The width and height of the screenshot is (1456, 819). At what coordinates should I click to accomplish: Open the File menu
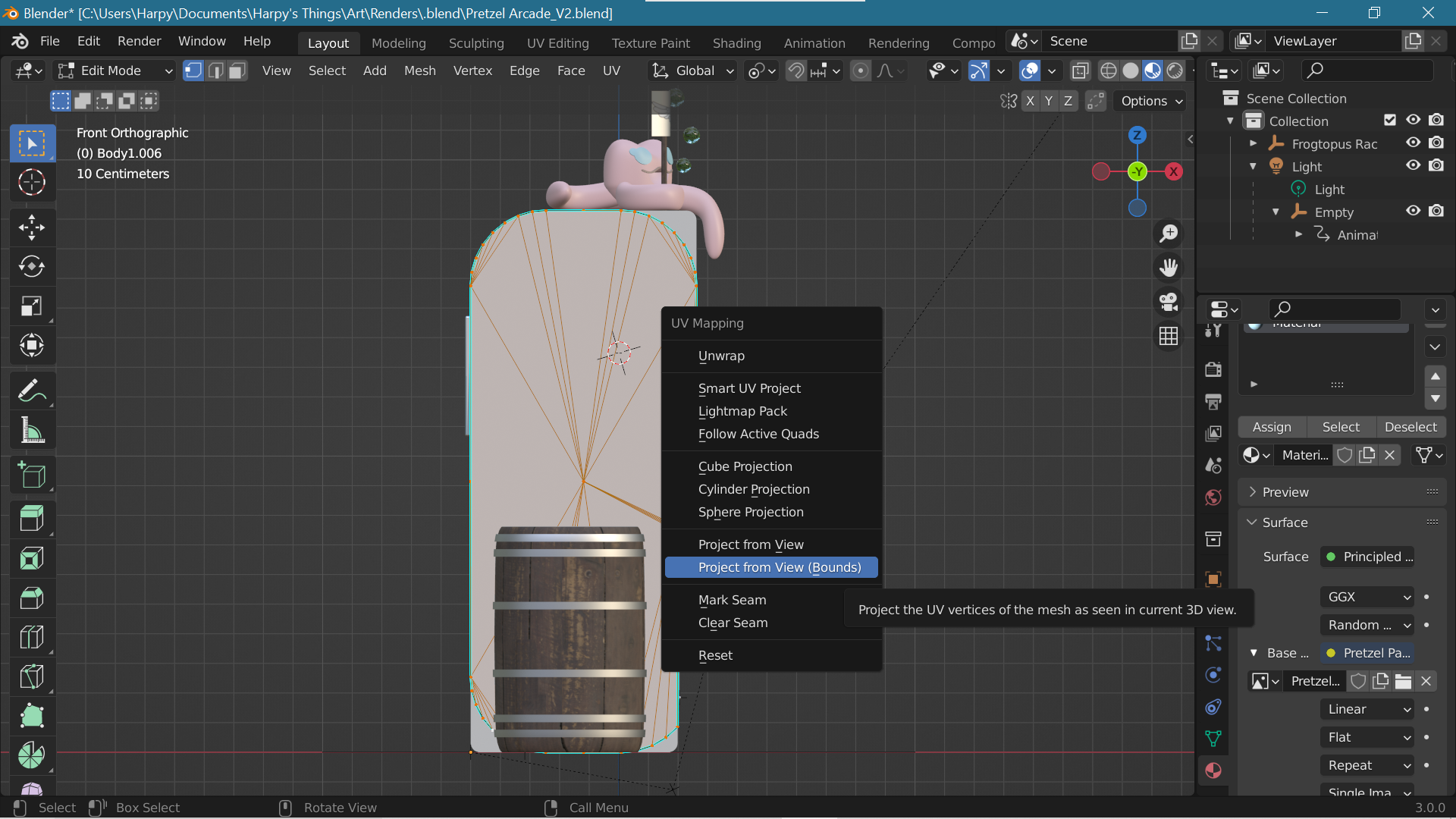click(50, 41)
